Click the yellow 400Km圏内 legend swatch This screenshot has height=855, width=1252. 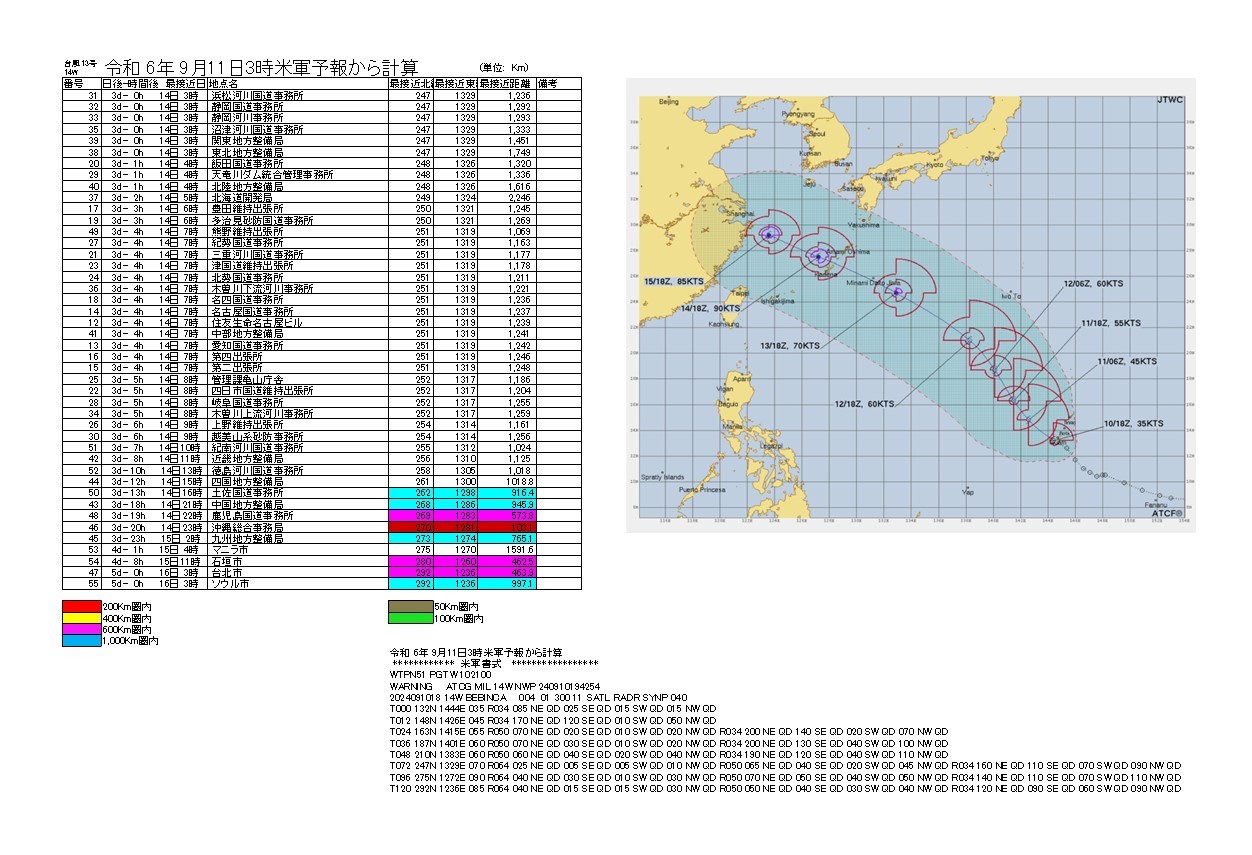point(81,619)
